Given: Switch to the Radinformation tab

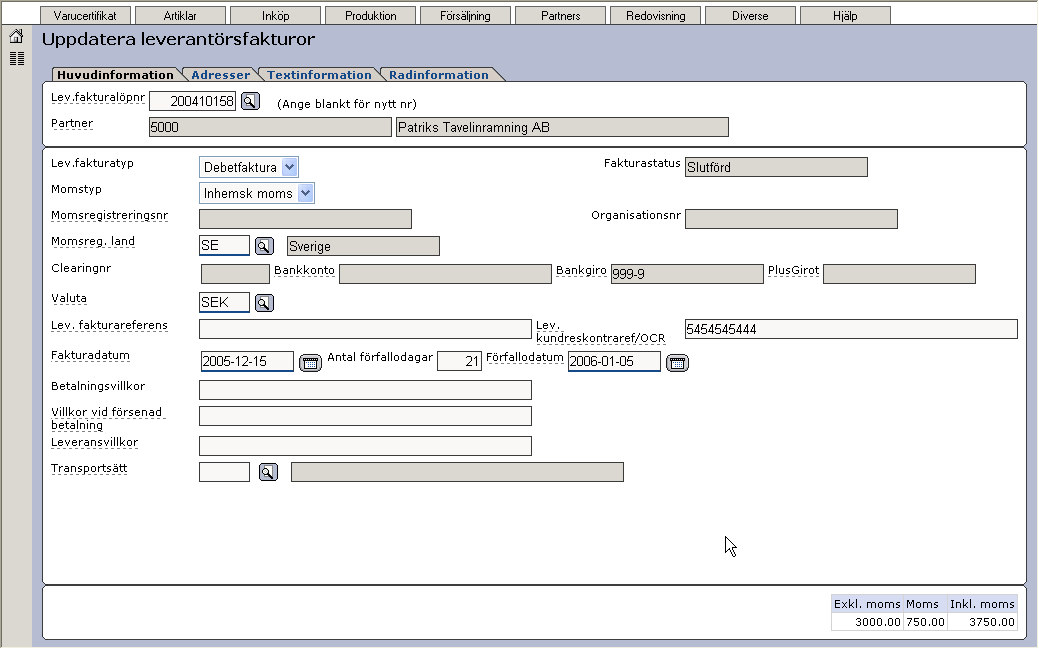Looking at the screenshot, I should pos(439,75).
